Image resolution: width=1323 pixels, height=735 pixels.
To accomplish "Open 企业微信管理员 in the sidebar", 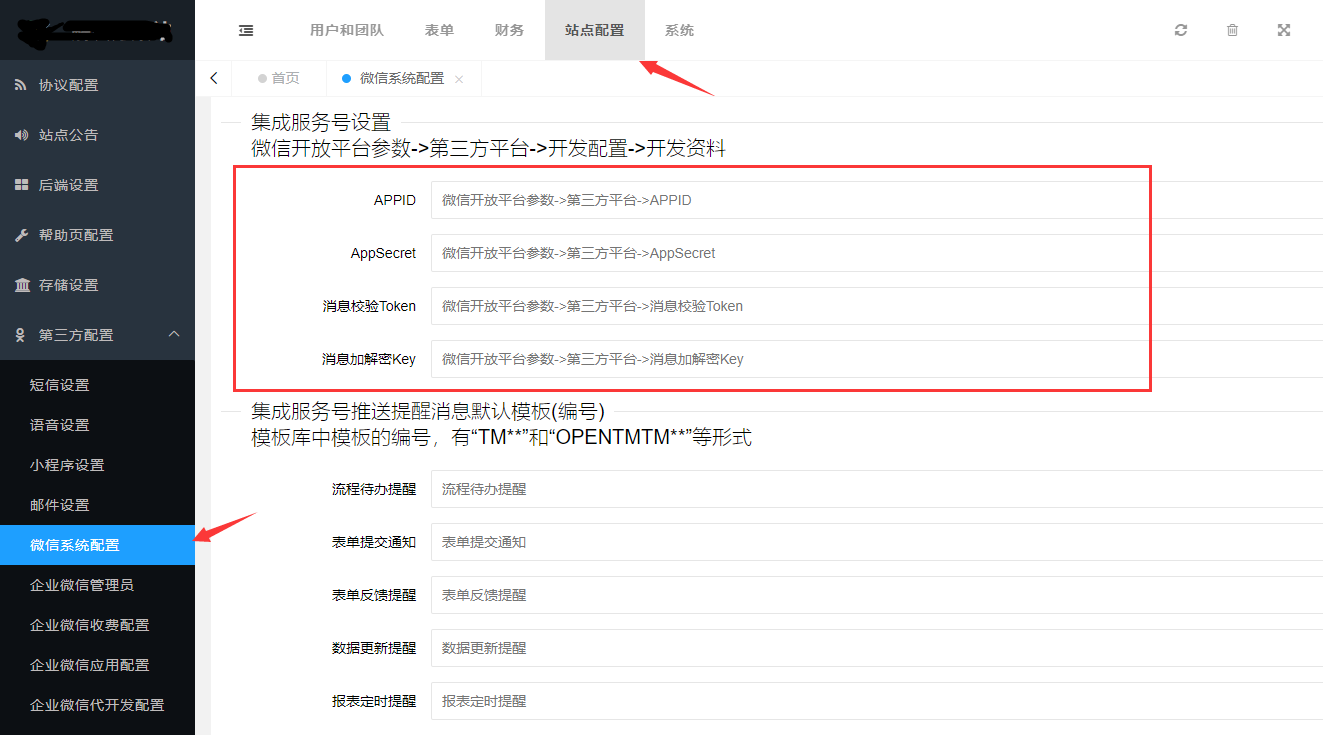I will point(82,585).
